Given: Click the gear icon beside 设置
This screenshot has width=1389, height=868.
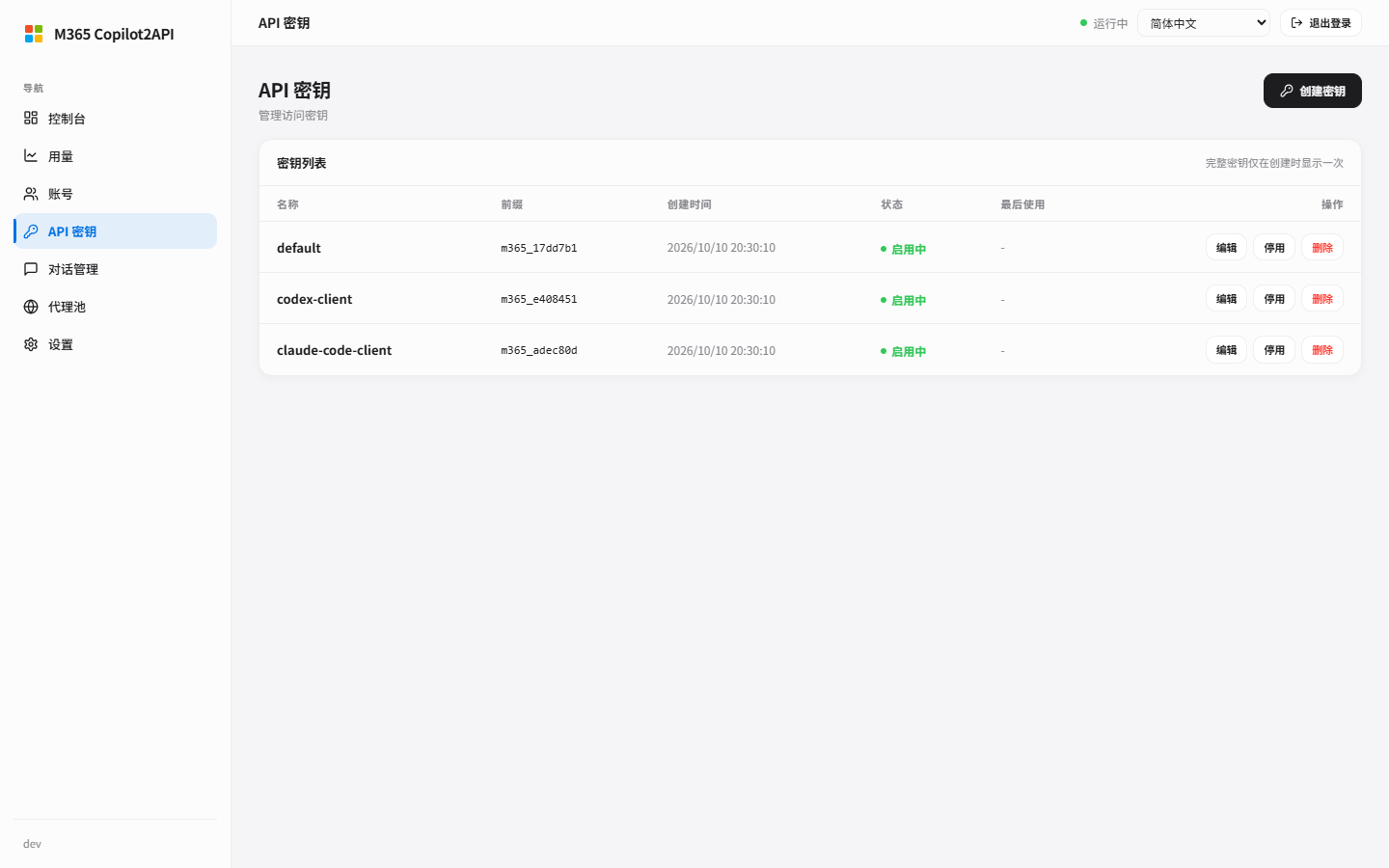Looking at the screenshot, I should tap(31, 344).
